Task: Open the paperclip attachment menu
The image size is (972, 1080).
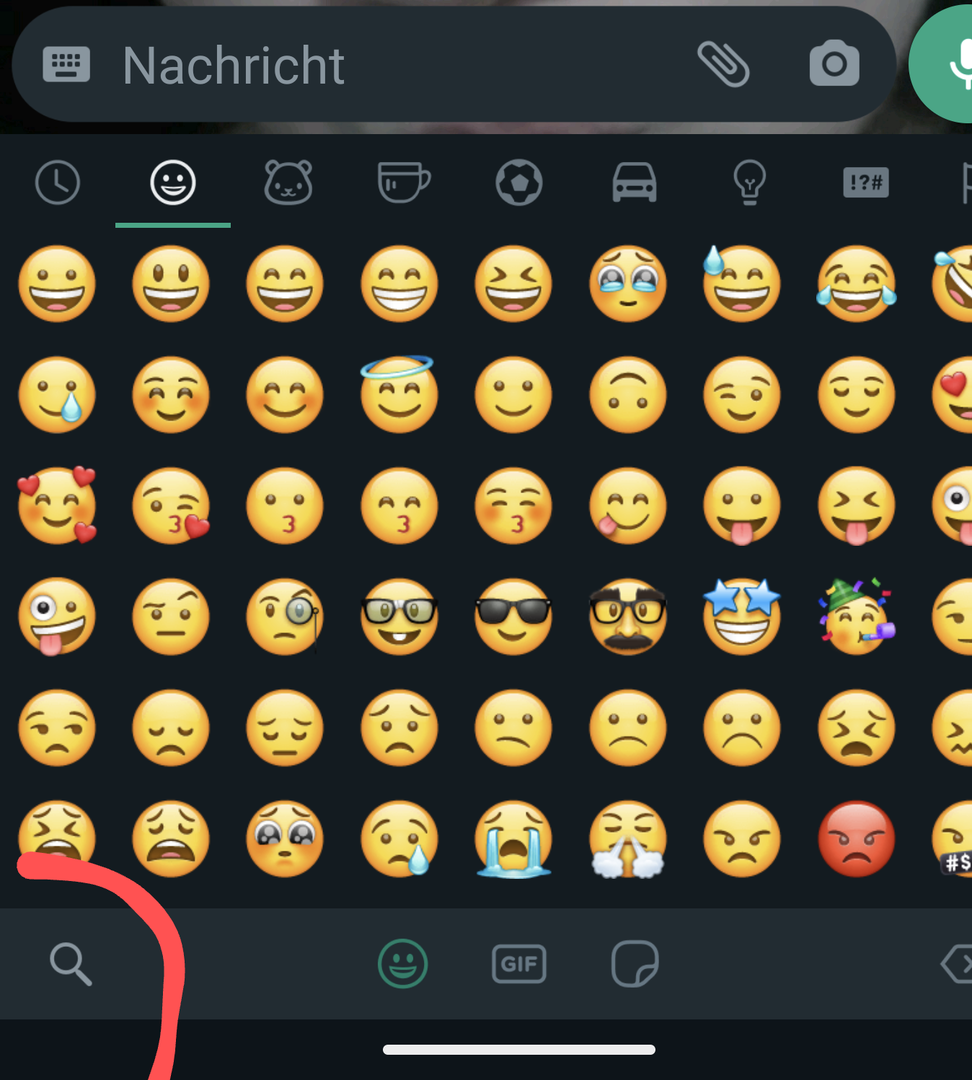Action: coord(722,65)
